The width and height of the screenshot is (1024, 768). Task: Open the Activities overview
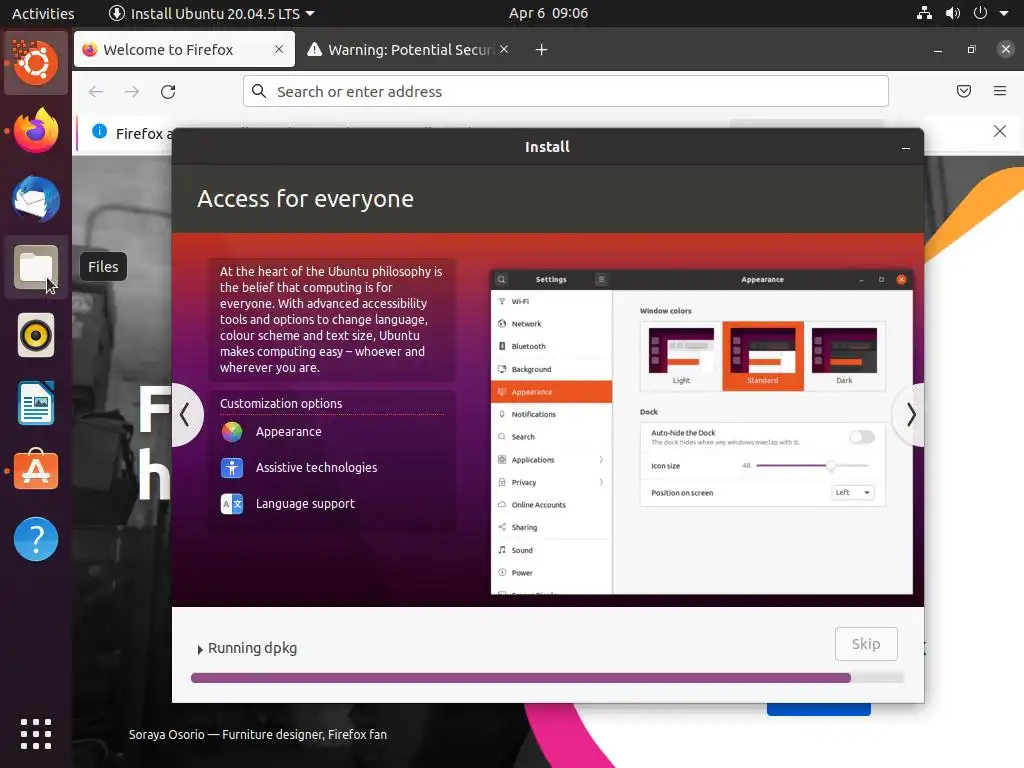[43, 13]
